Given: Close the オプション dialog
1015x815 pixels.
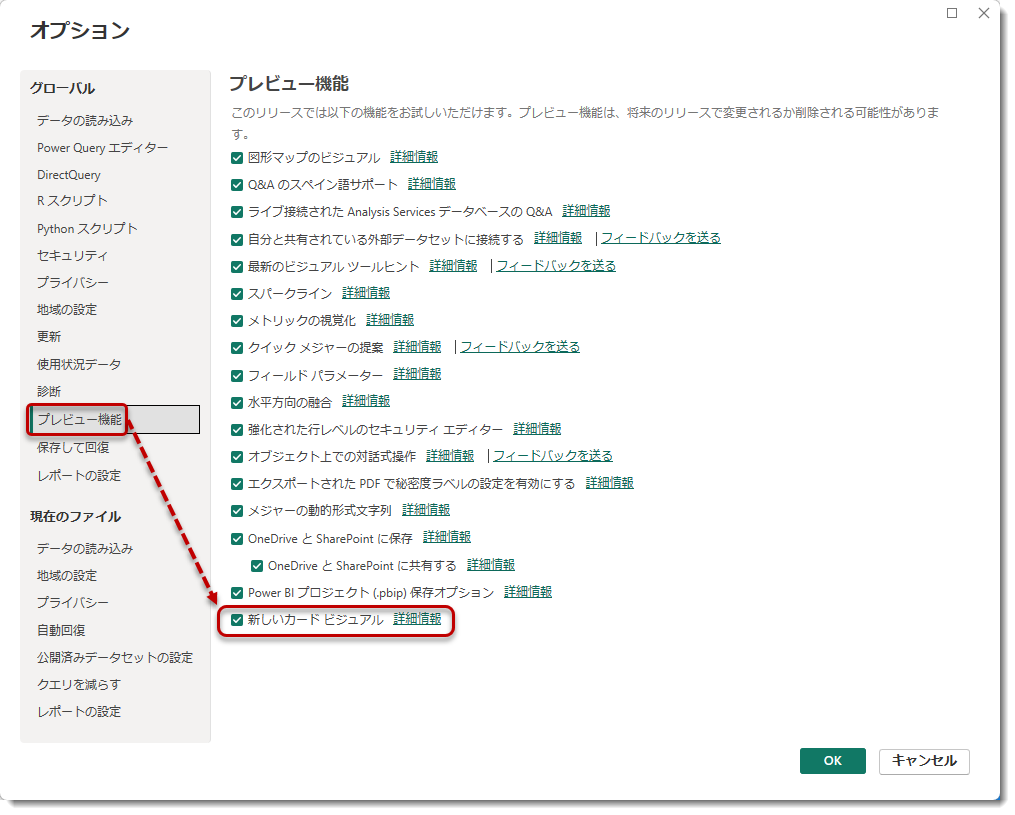Looking at the screenshot, I should 984,13.
